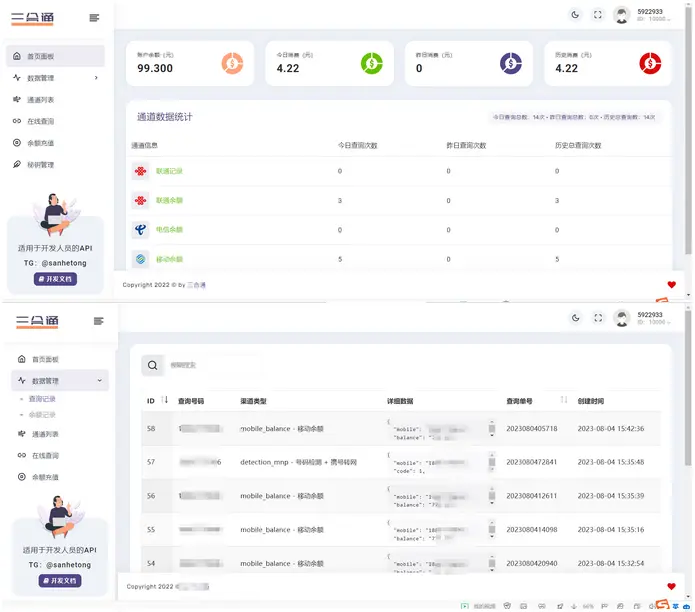The image size is (695, 612).
Task: Click the 三合通 logo in upper dashboard
Action: [32, 18]
